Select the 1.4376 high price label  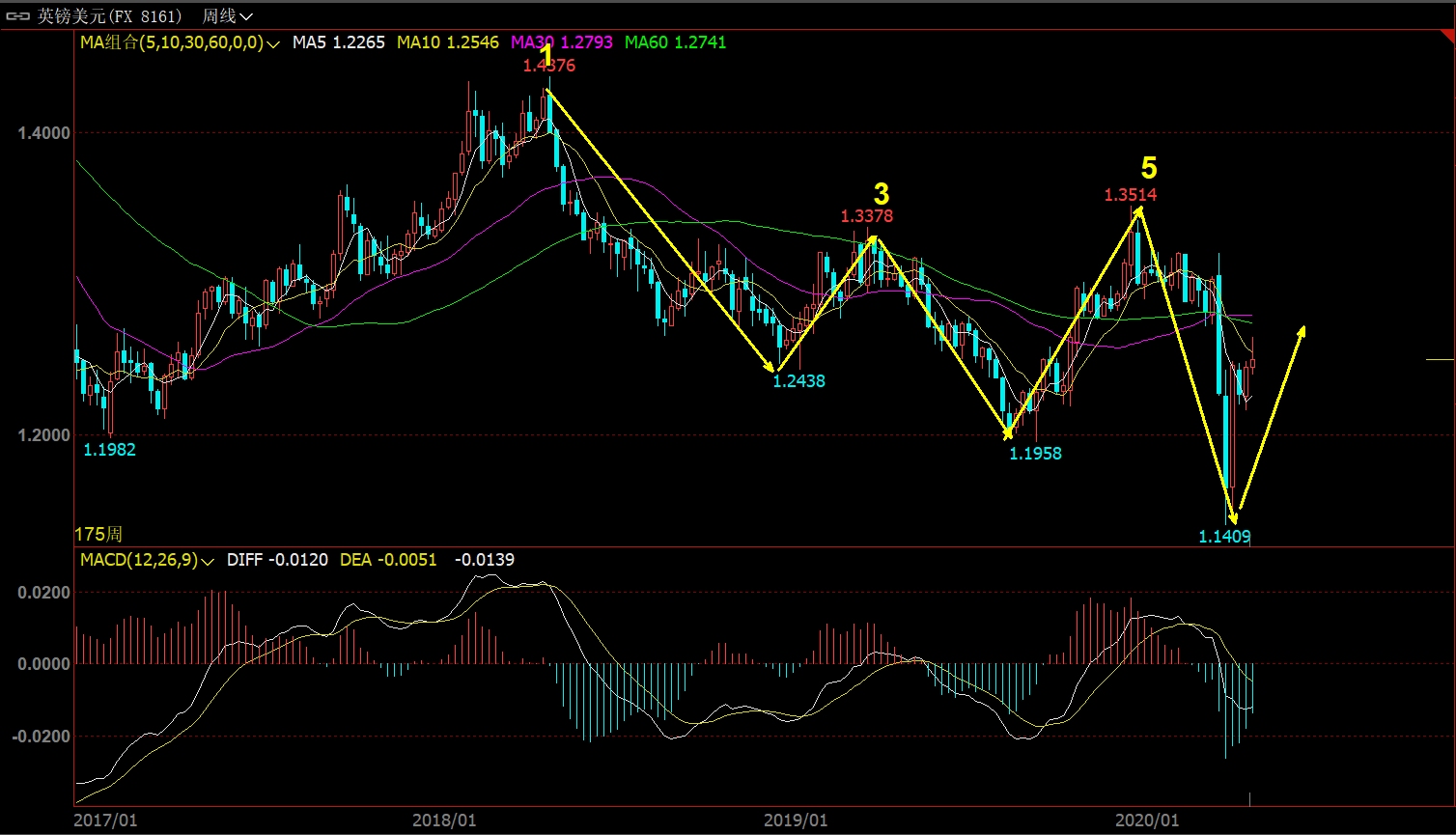(549, 66)
